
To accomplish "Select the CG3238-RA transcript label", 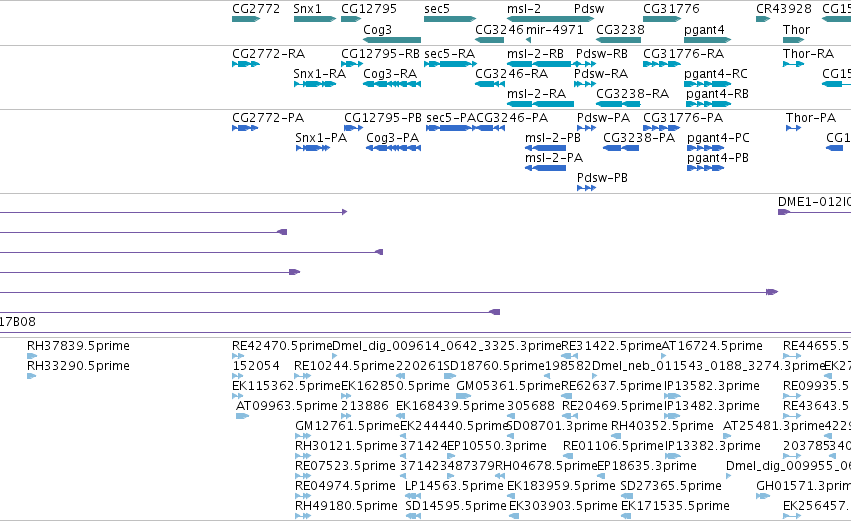I will tap(632, 94).
